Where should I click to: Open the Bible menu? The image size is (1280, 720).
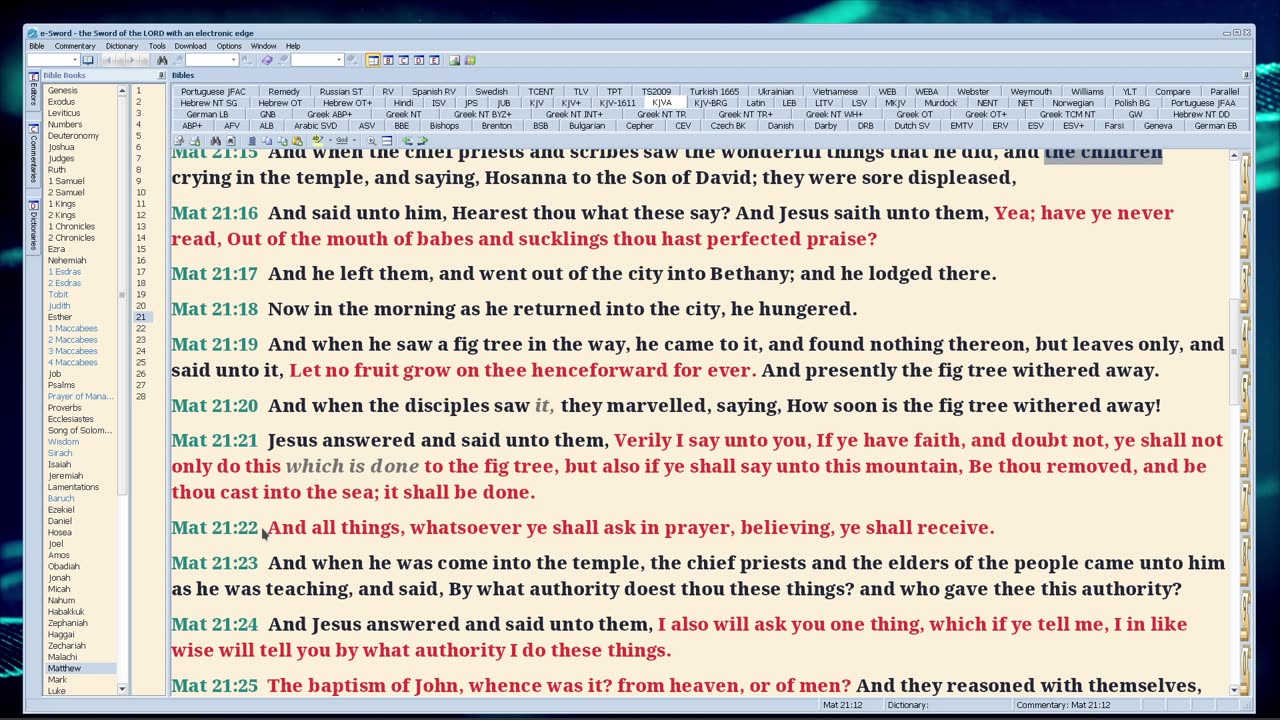36,46
